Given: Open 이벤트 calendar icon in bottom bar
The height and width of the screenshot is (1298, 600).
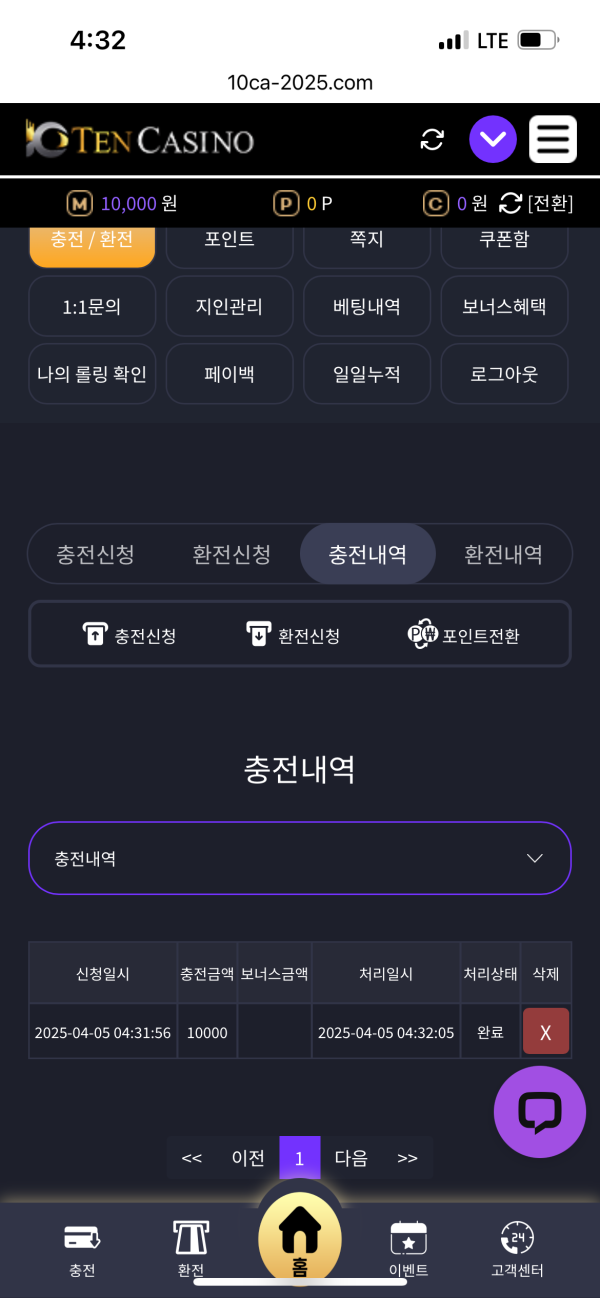Looking at the screenshot, I should click(408, 1247).
